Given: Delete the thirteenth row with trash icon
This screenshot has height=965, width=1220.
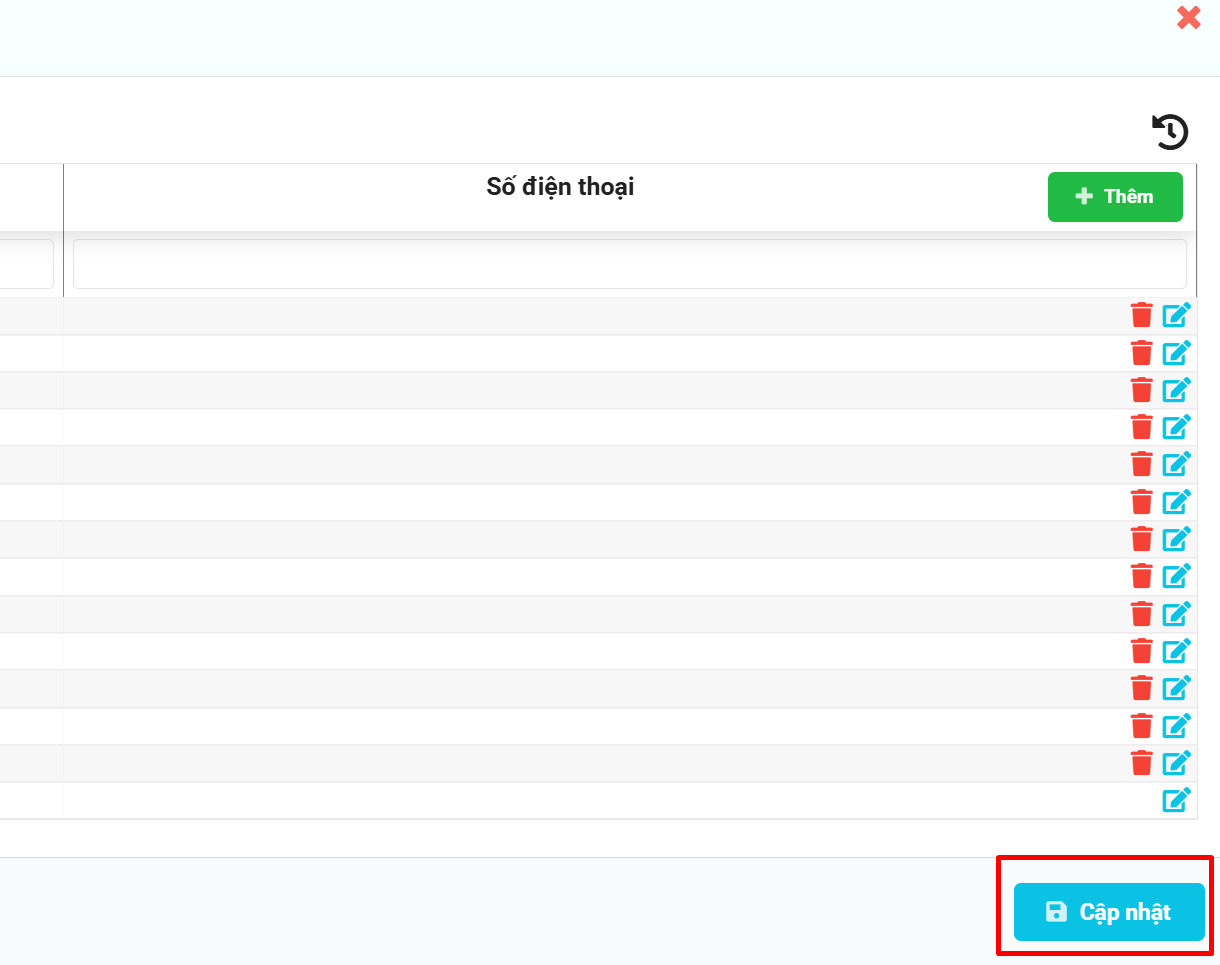Looking at the screenshot, I should pos(1141,762).
